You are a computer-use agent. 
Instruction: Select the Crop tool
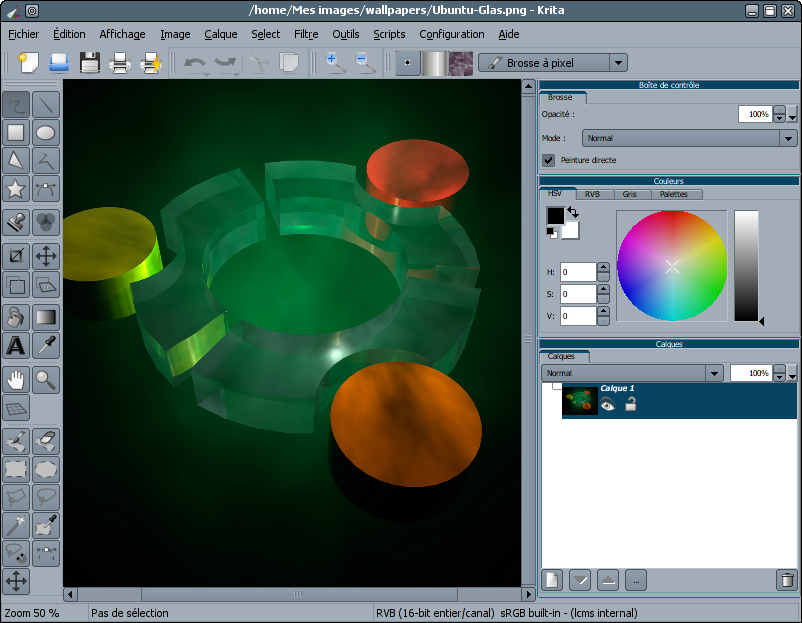coord(16,256)
